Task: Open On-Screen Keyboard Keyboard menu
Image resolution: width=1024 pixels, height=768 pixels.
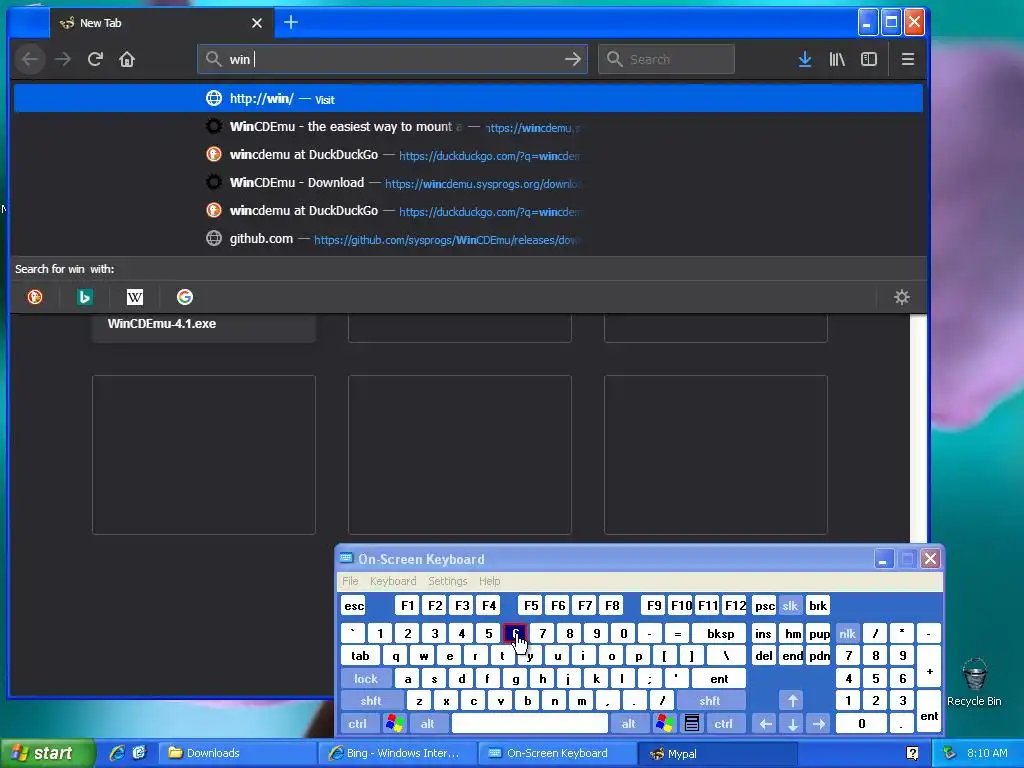Action: [392, 581]
